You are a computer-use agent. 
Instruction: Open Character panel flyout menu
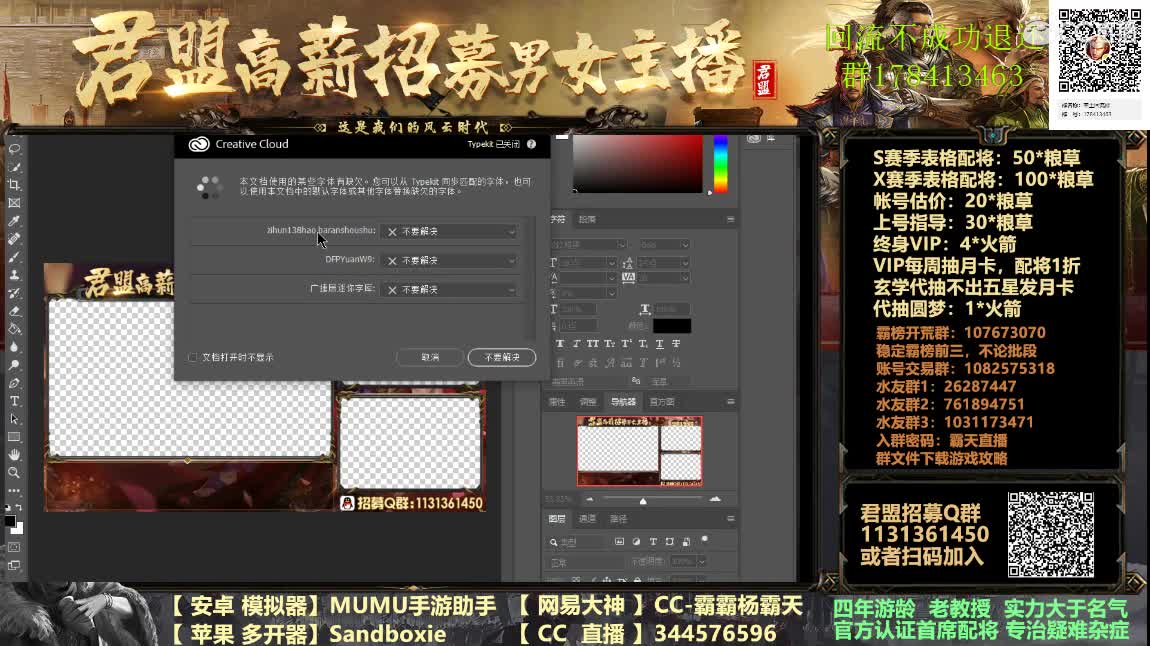coord(730,219)
